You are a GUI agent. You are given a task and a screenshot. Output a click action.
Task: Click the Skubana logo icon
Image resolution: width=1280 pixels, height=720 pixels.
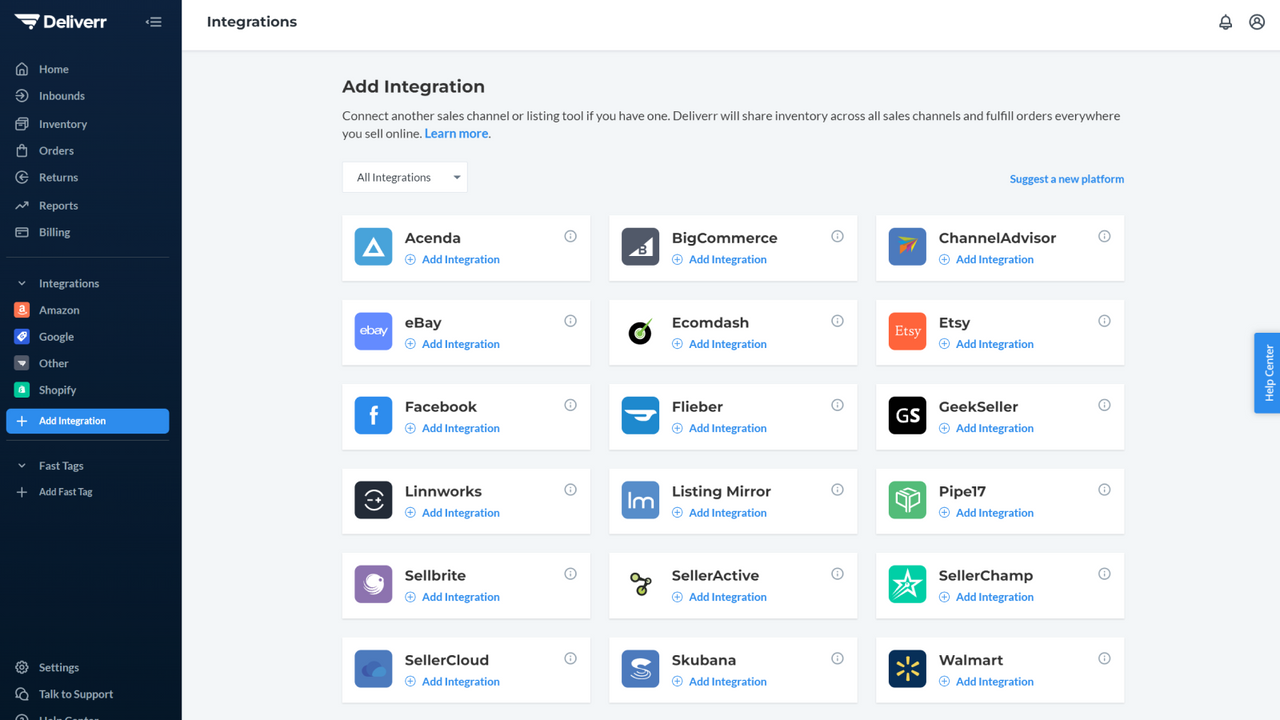coord(640,669)
